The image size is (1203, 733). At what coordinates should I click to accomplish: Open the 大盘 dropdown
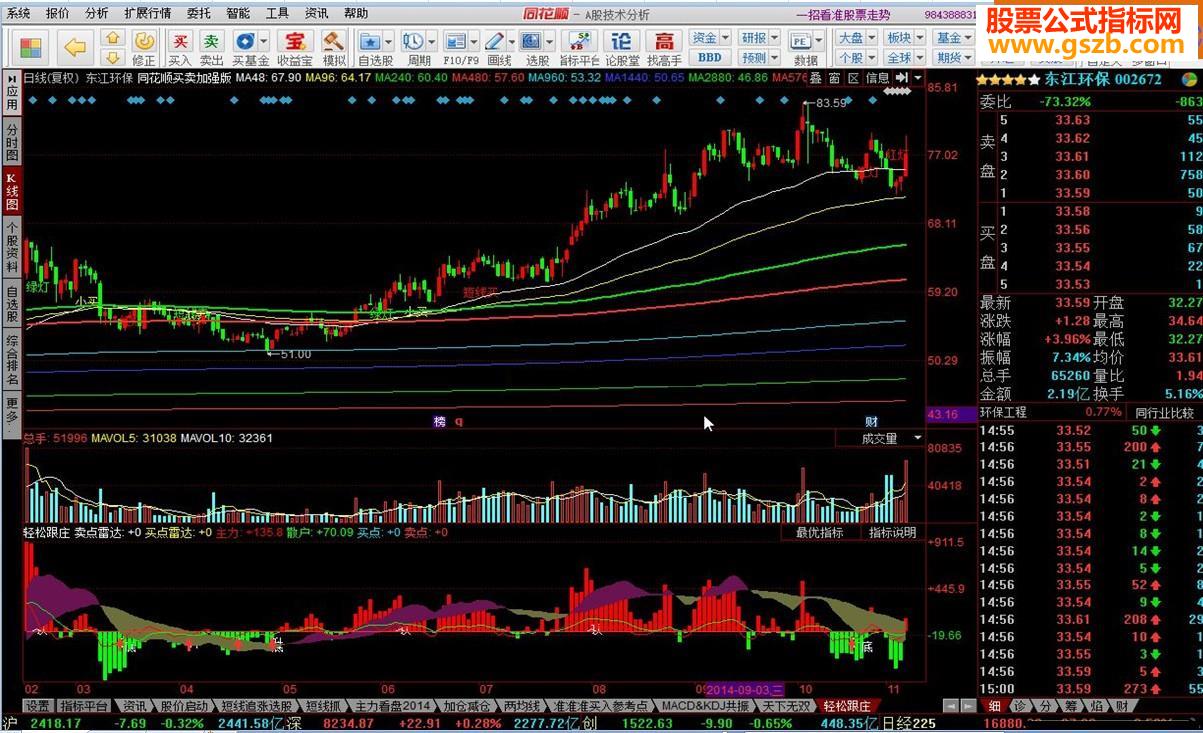(855, 38)
